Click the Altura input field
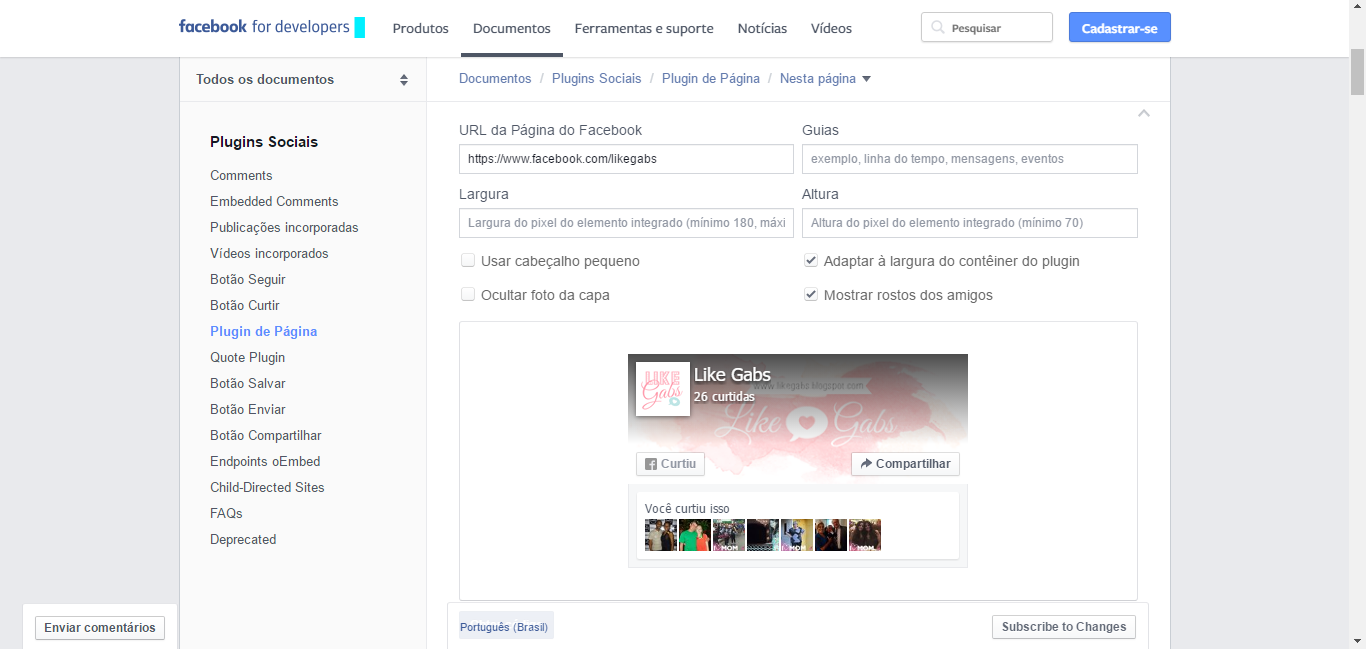The width and height of the screenshot is (1366, 649). [970, 223]
